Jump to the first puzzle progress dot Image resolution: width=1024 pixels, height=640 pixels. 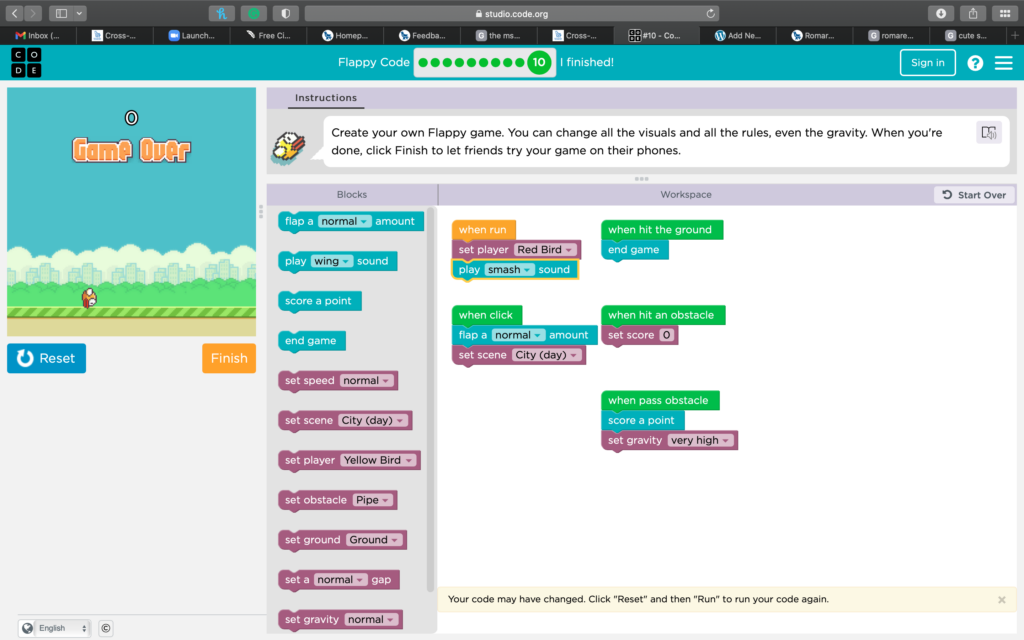coord(423,63)
